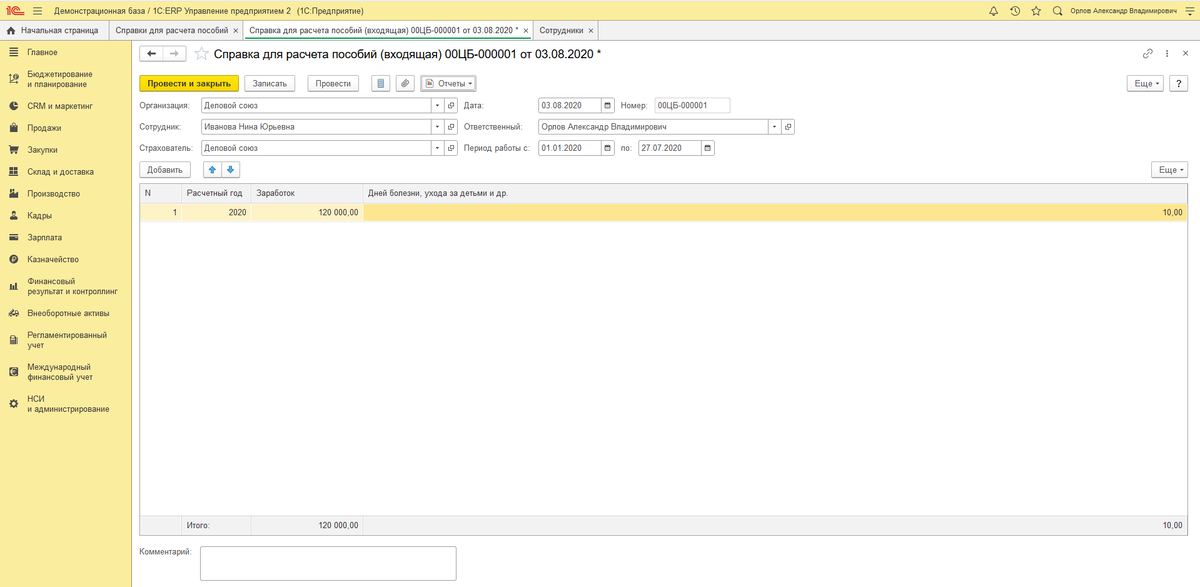Select the sick days cell 10,00 in row 1
1200x587 pixels.
[x=775, y=212]
